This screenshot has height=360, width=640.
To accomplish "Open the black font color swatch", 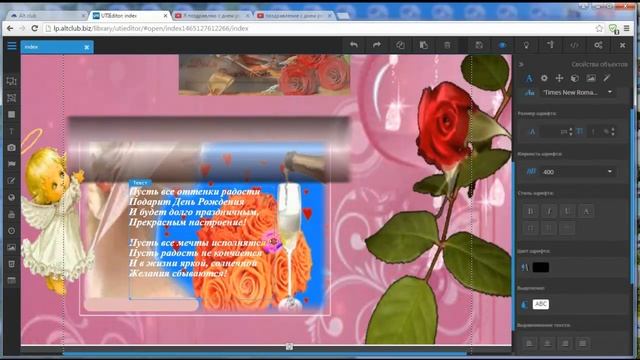I will 540,267.
